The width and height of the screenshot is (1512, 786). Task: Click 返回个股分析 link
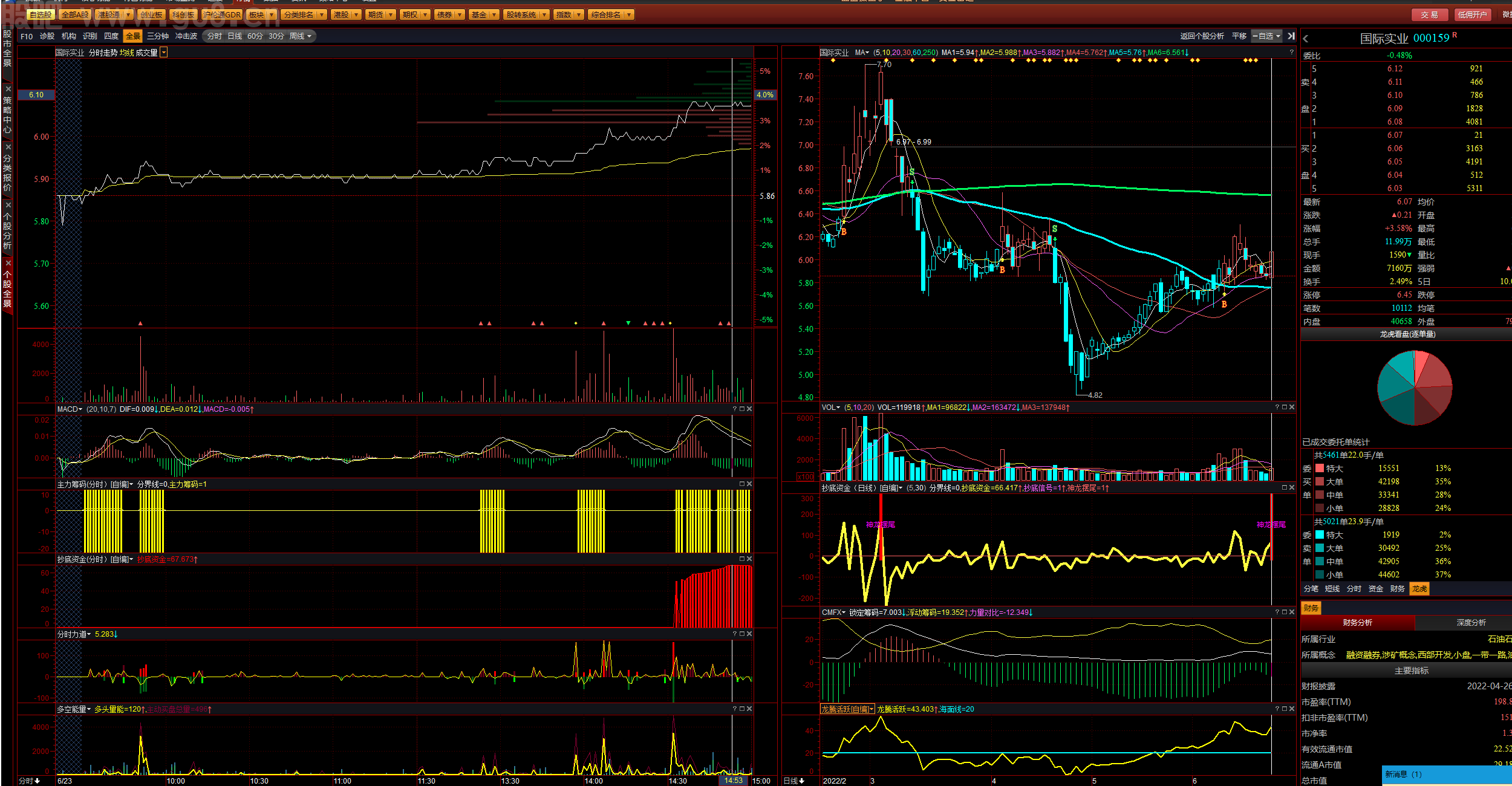tap(1202, 36)
